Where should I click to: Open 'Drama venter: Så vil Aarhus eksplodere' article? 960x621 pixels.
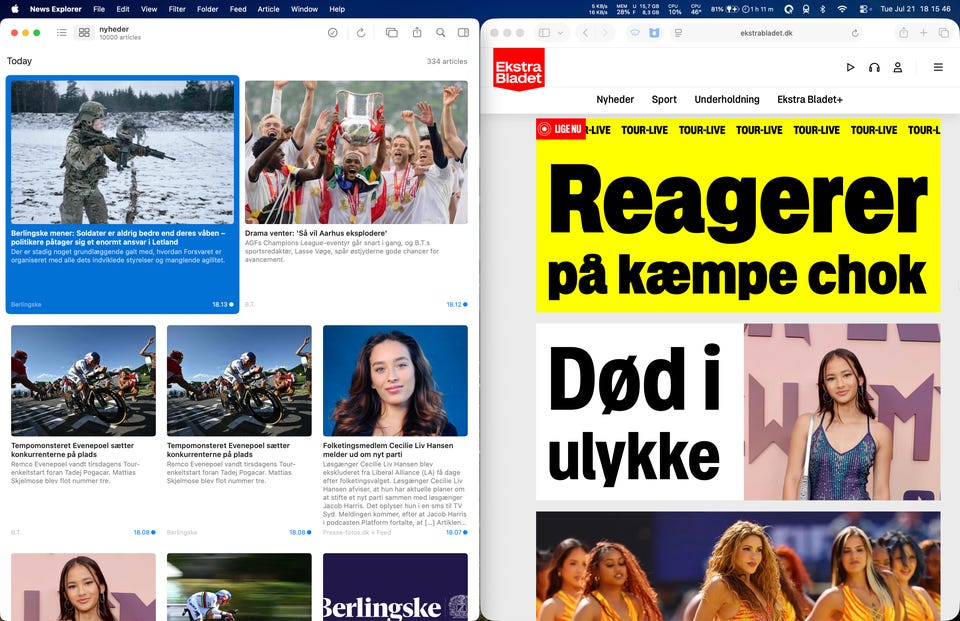pos(356,194)
